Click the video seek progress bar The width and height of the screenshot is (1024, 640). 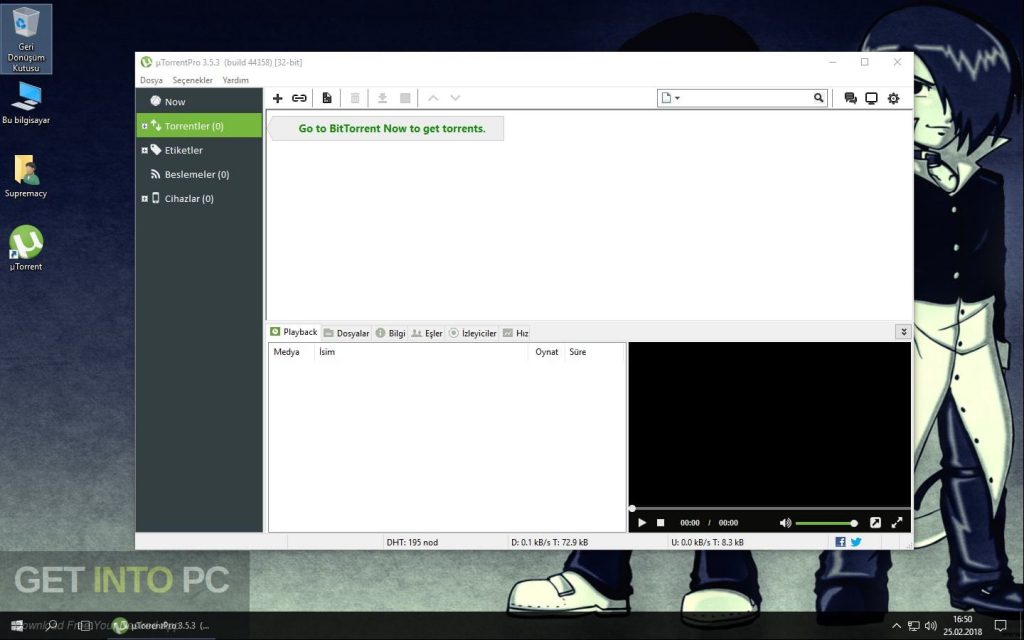(x=769, y=508)
